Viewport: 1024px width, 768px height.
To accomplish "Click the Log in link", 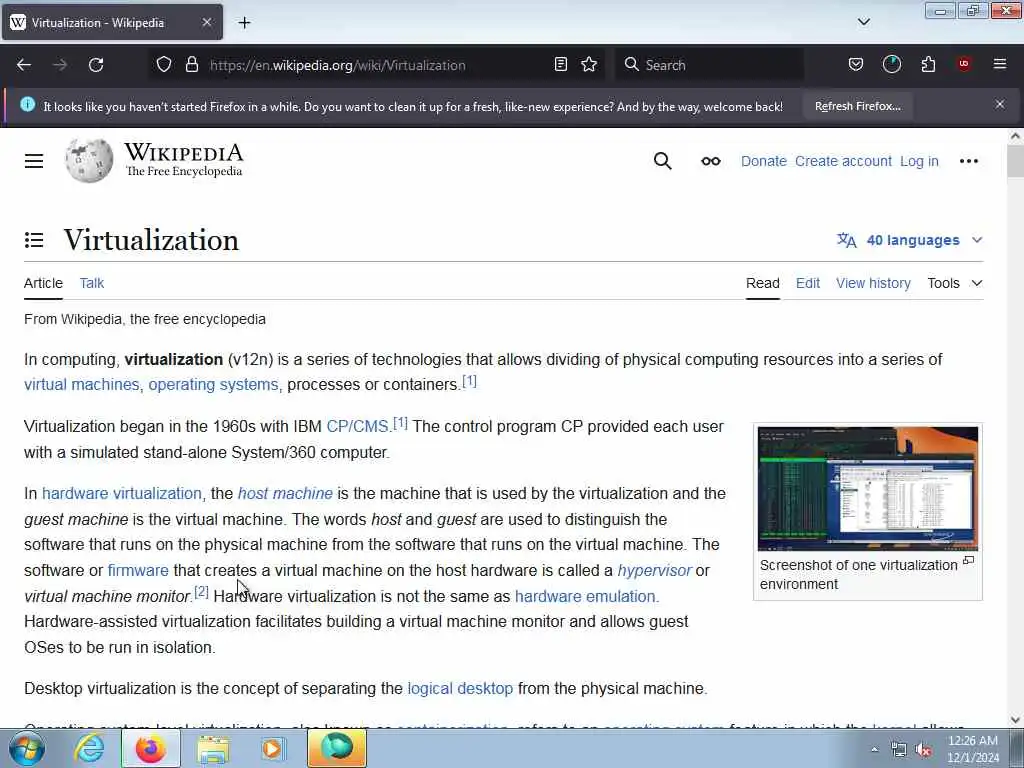I will click(x=919, y=161).
